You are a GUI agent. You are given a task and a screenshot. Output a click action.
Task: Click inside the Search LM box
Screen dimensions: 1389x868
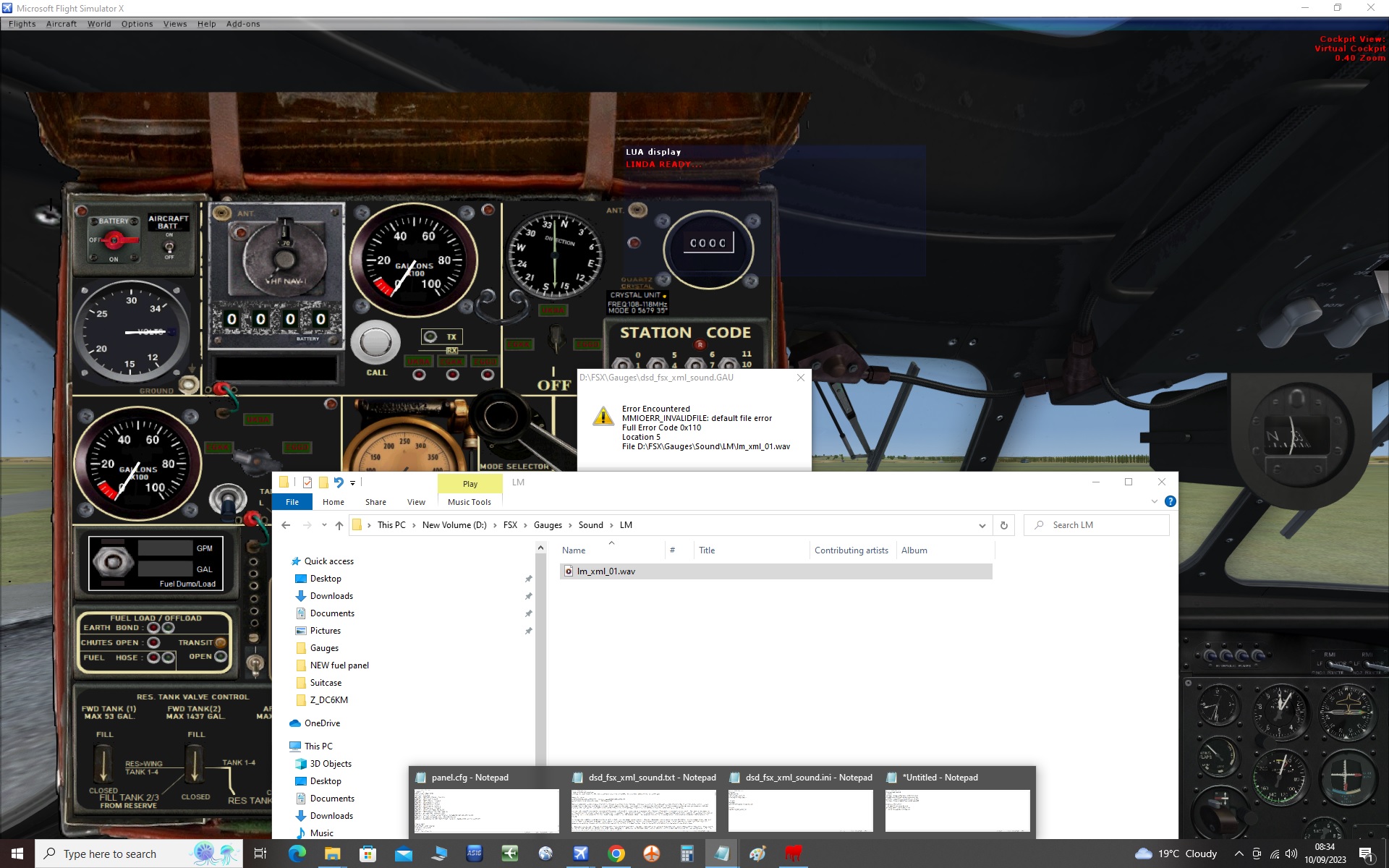coord(1096,525)
